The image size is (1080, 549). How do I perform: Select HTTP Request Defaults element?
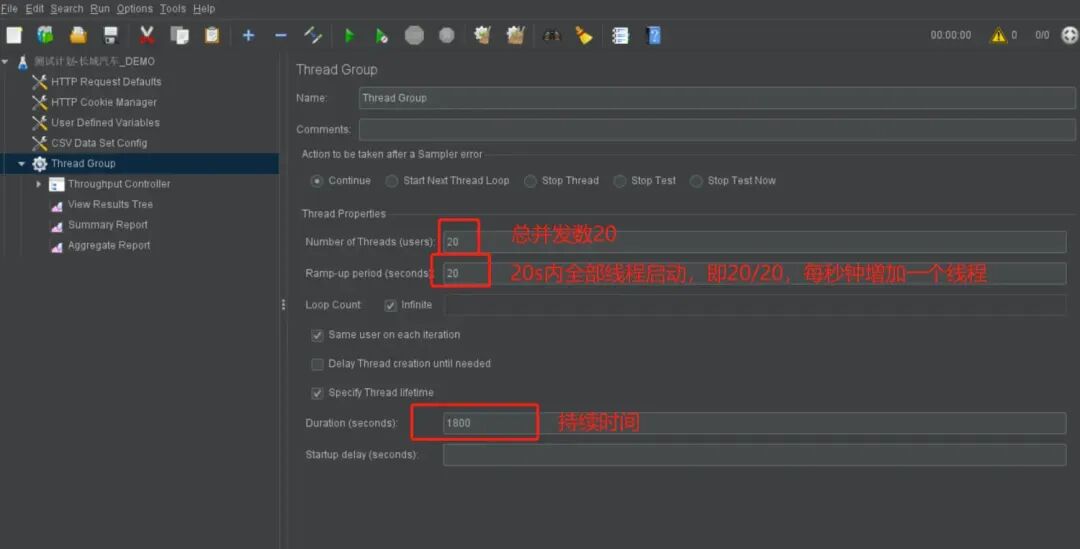point(106,82)
